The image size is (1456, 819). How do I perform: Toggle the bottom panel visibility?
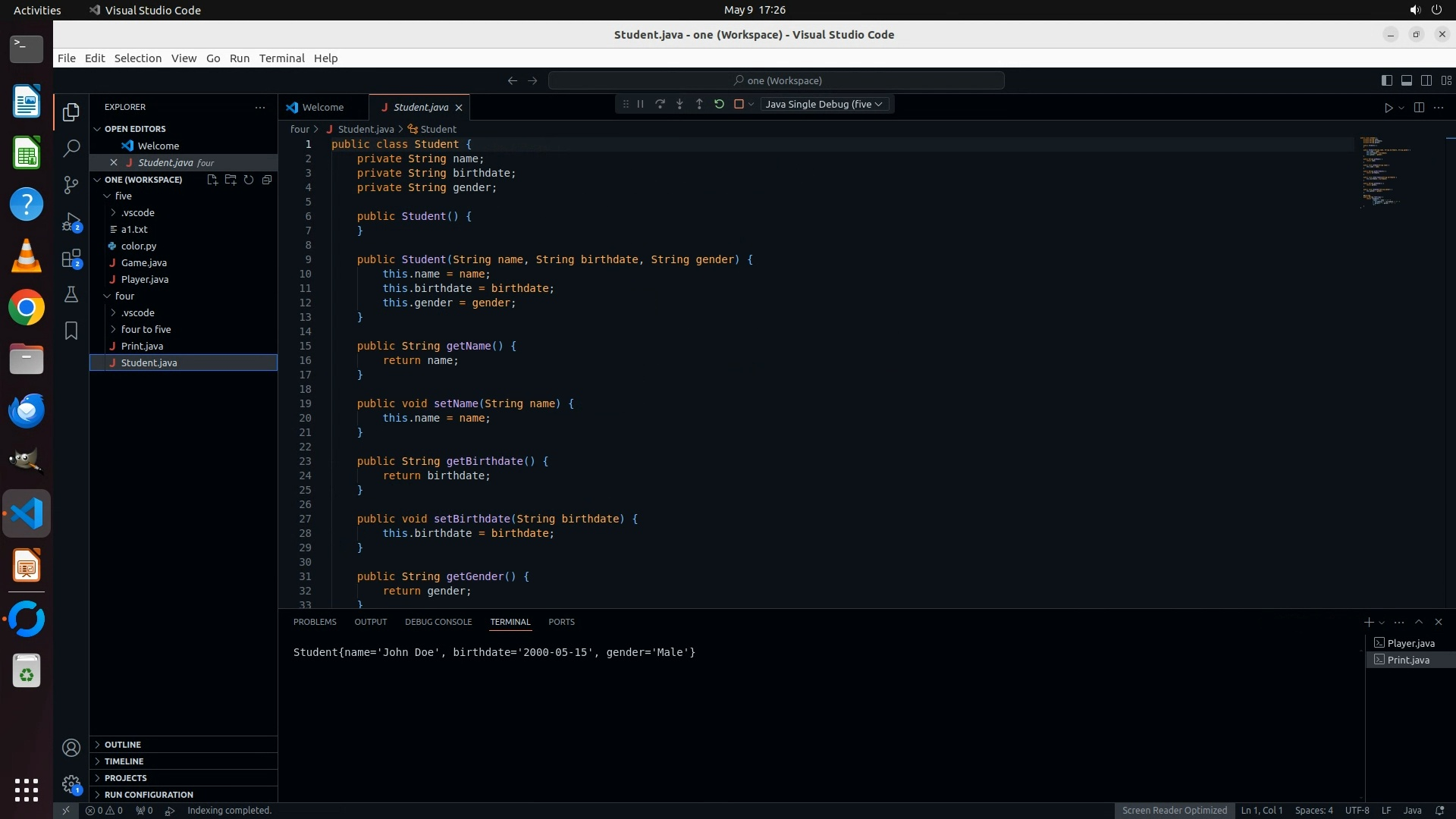click(1406, 80)
